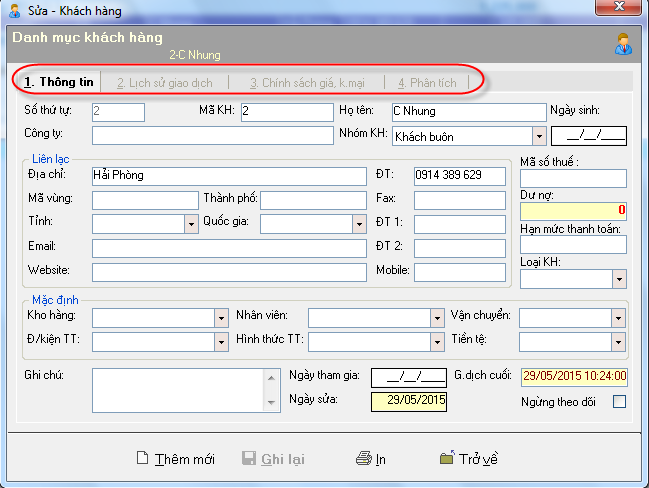Click the Địa chỉ field with Hải Phòng

tap(229, 176)
